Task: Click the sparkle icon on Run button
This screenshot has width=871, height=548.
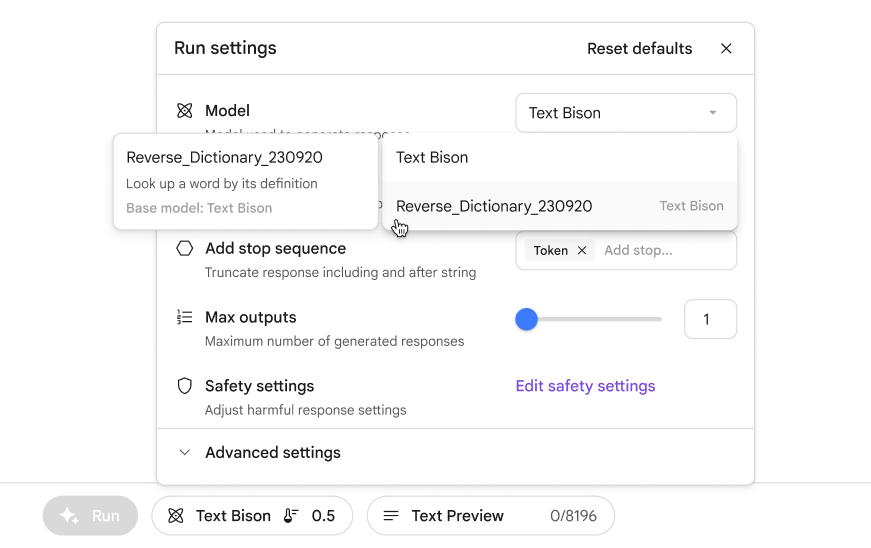Action: click(x=69, y=516)
